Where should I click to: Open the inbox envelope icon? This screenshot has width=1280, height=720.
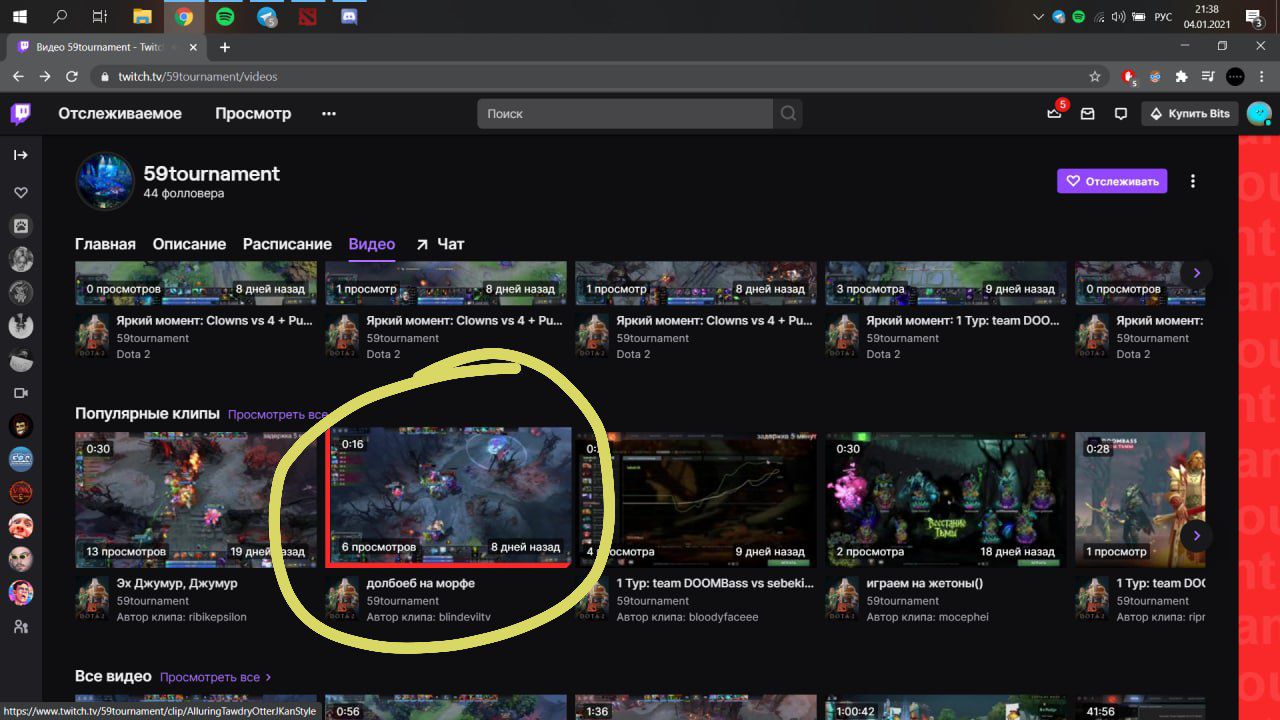(1088, 114)
